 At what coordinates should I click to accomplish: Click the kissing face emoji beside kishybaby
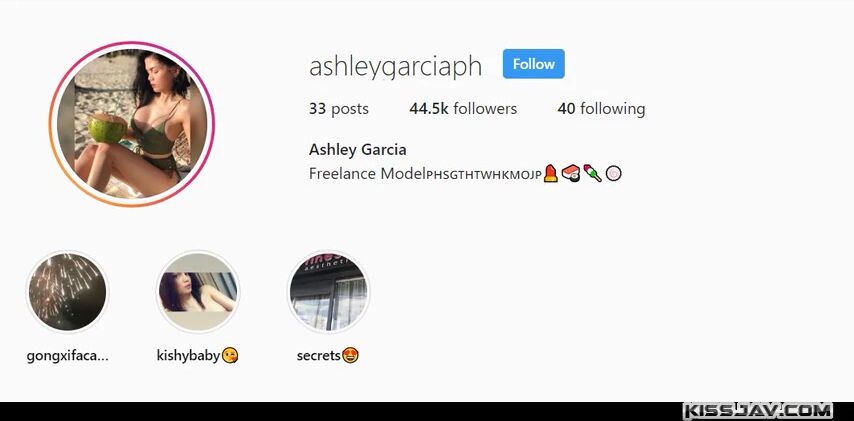point(230,356)
